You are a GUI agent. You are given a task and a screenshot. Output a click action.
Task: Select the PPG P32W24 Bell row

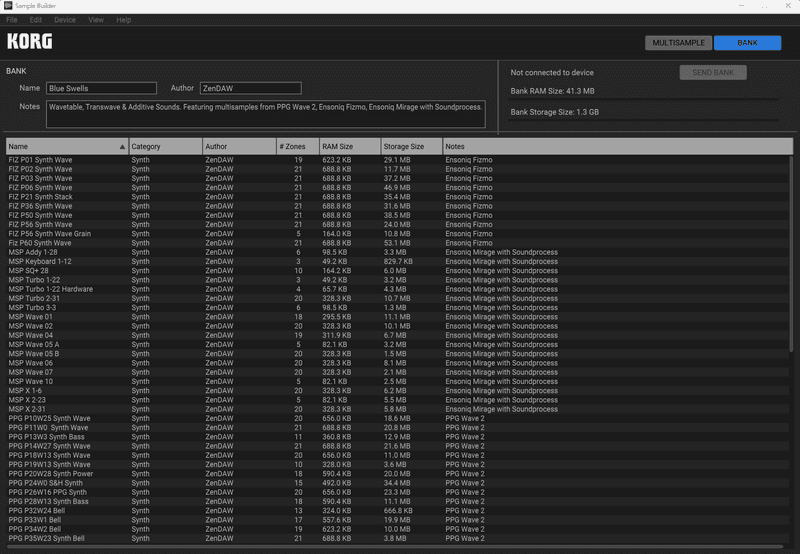(x=397, y=511)
